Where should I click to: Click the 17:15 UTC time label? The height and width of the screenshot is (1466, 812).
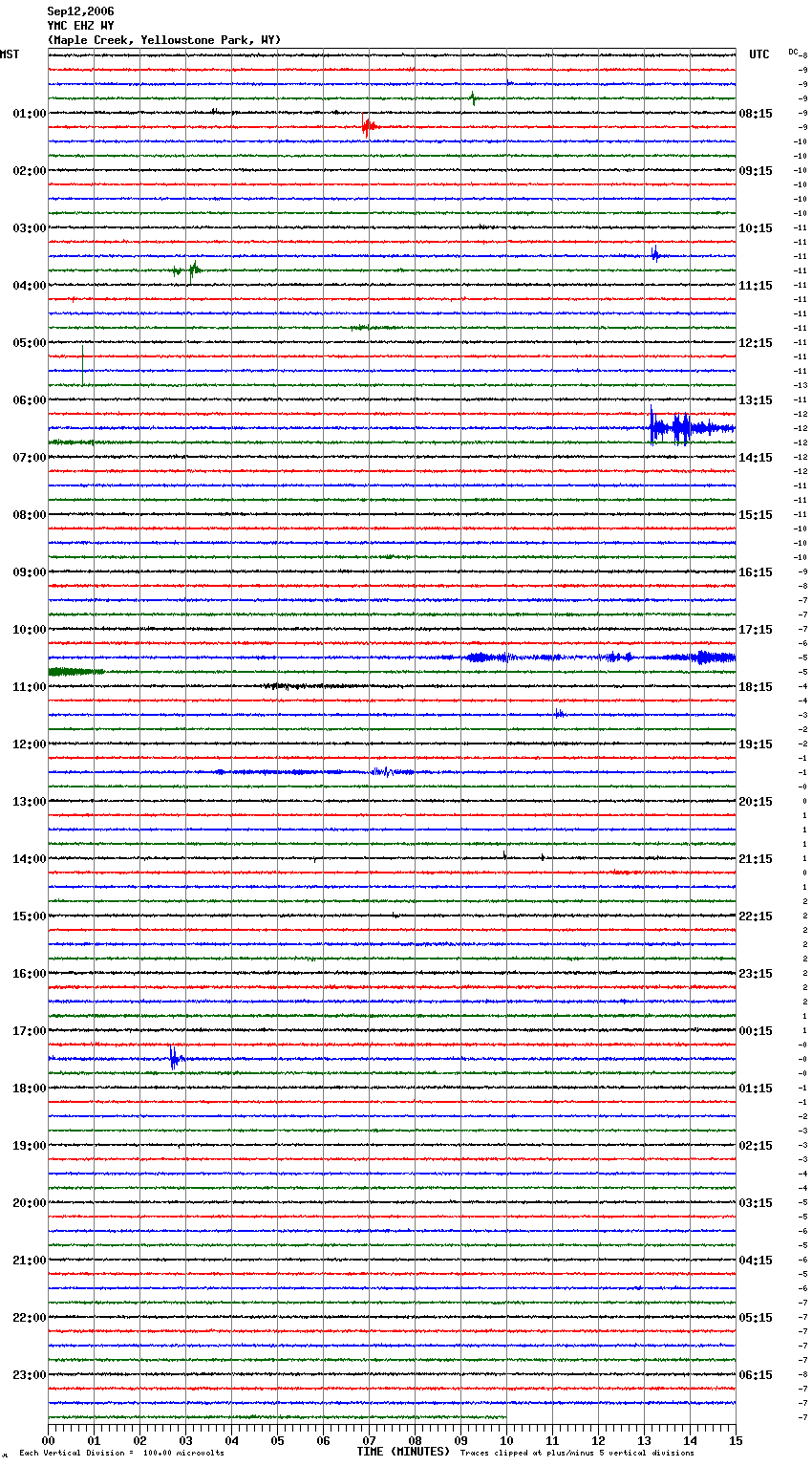point(756,630)
